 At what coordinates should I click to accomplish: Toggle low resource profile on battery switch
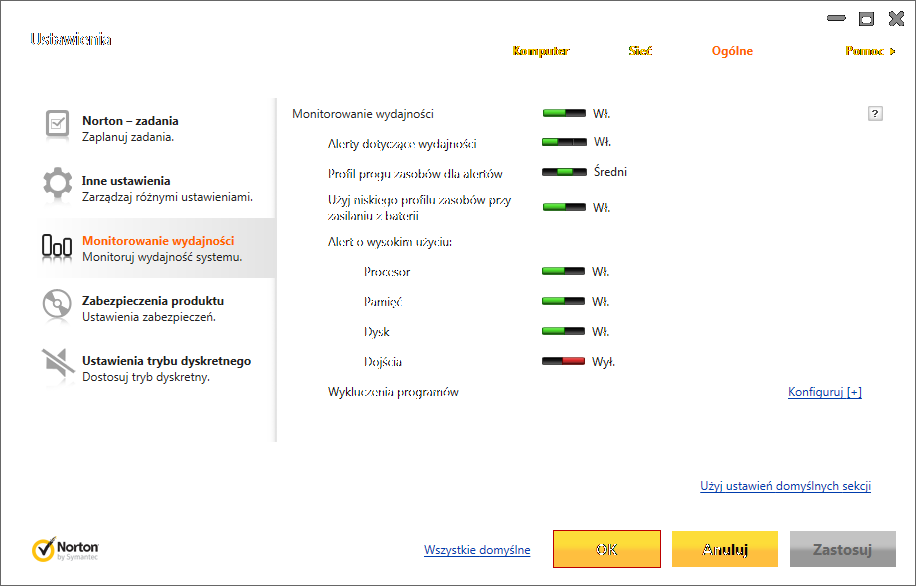pyautogui.click(x=564, y=207)
